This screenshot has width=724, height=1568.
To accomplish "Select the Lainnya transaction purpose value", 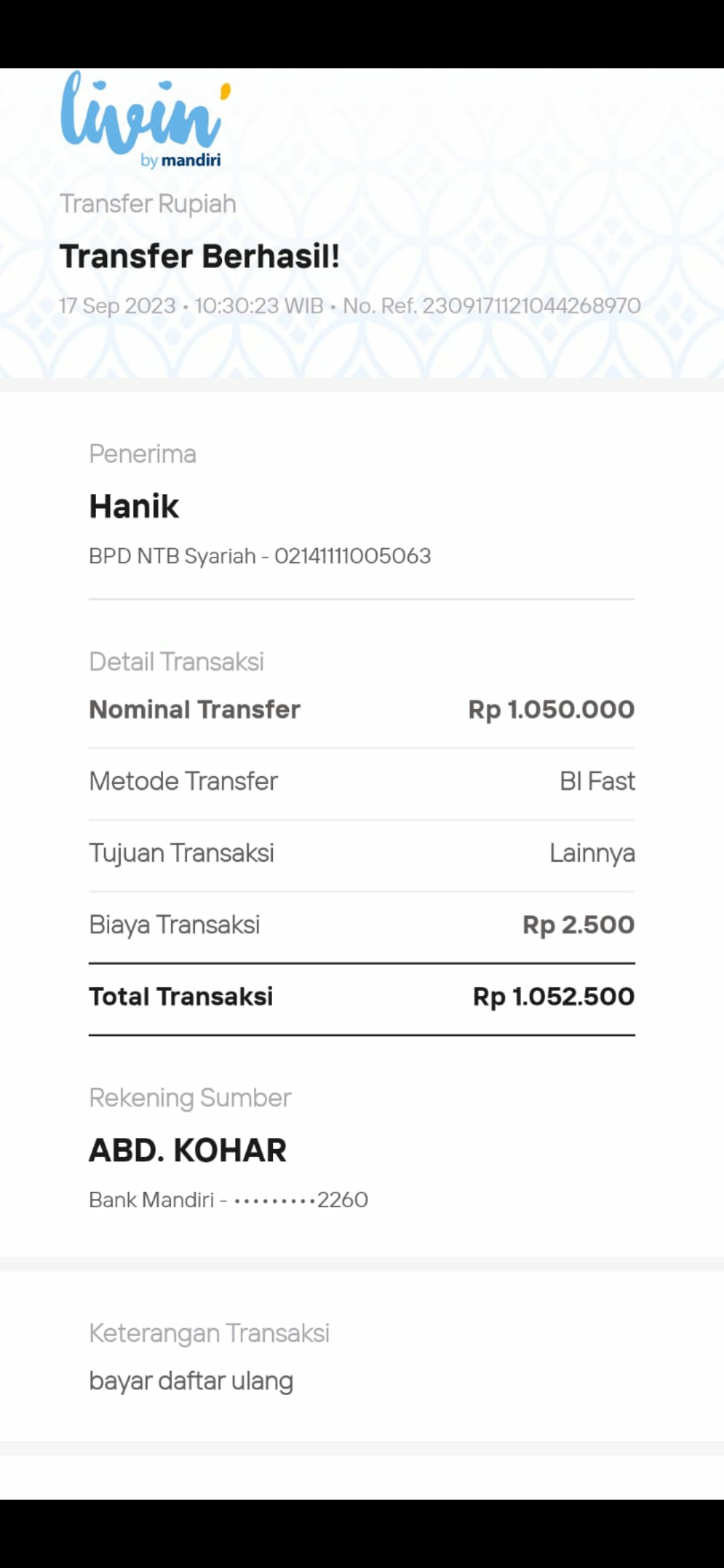I will pos(592,853).
